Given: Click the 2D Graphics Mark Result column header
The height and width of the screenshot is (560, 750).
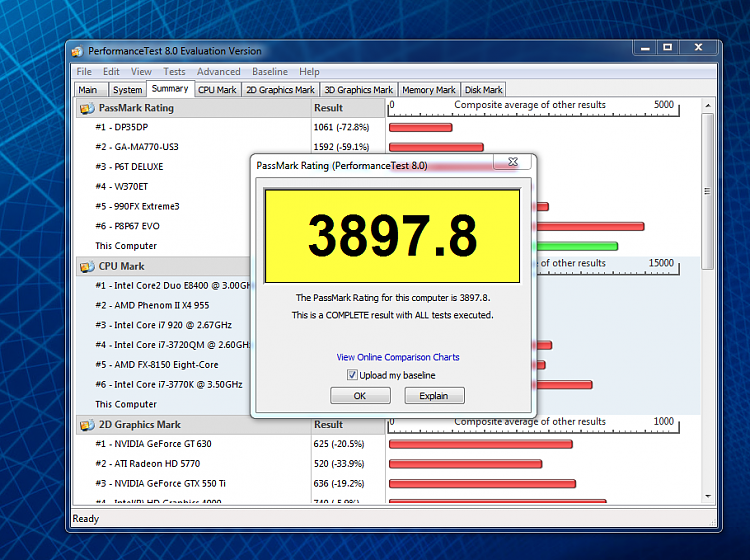Looking at the screenshot, I should (x=348, y=425).
